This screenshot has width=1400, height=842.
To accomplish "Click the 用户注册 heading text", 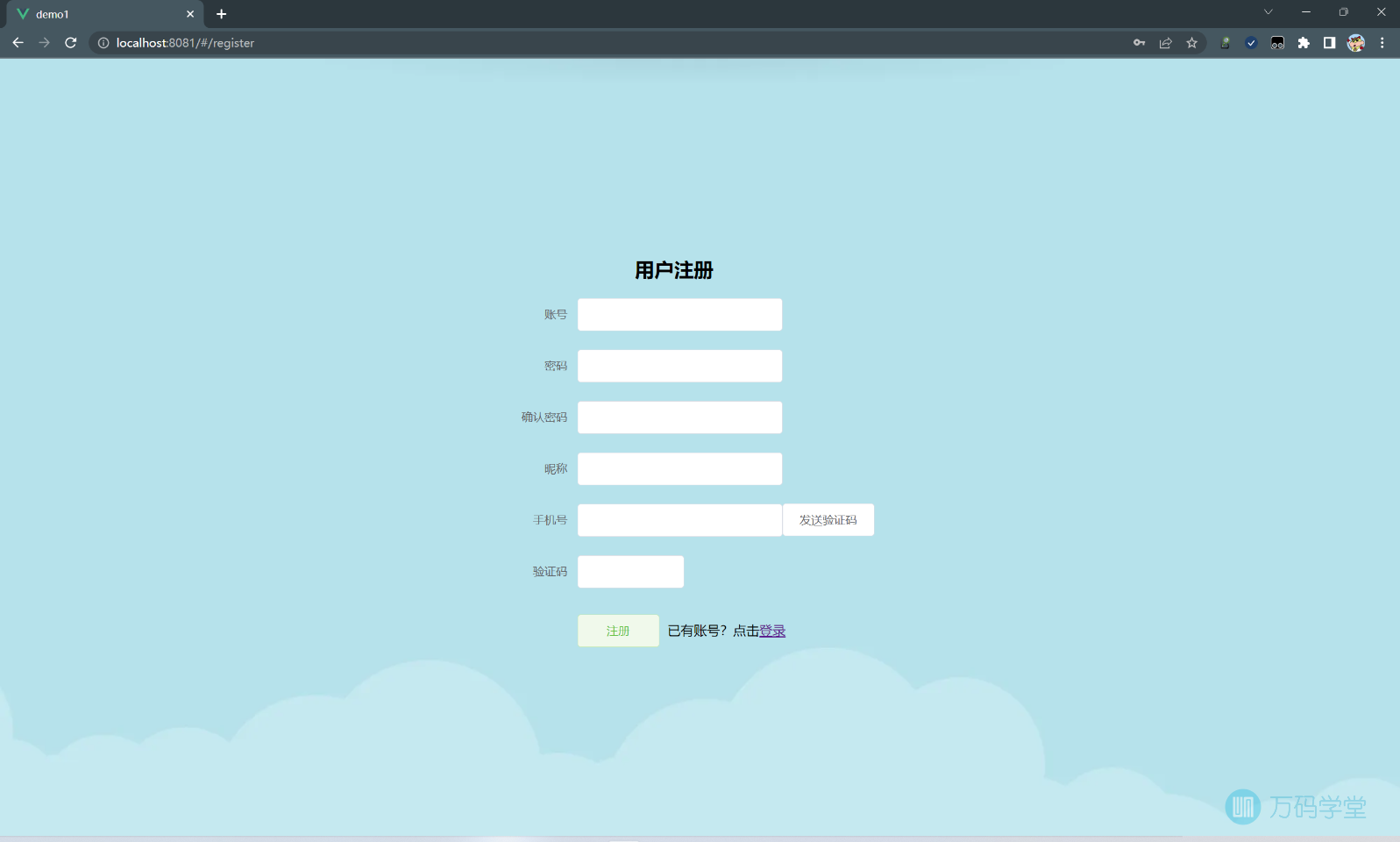I will point(674,270).
